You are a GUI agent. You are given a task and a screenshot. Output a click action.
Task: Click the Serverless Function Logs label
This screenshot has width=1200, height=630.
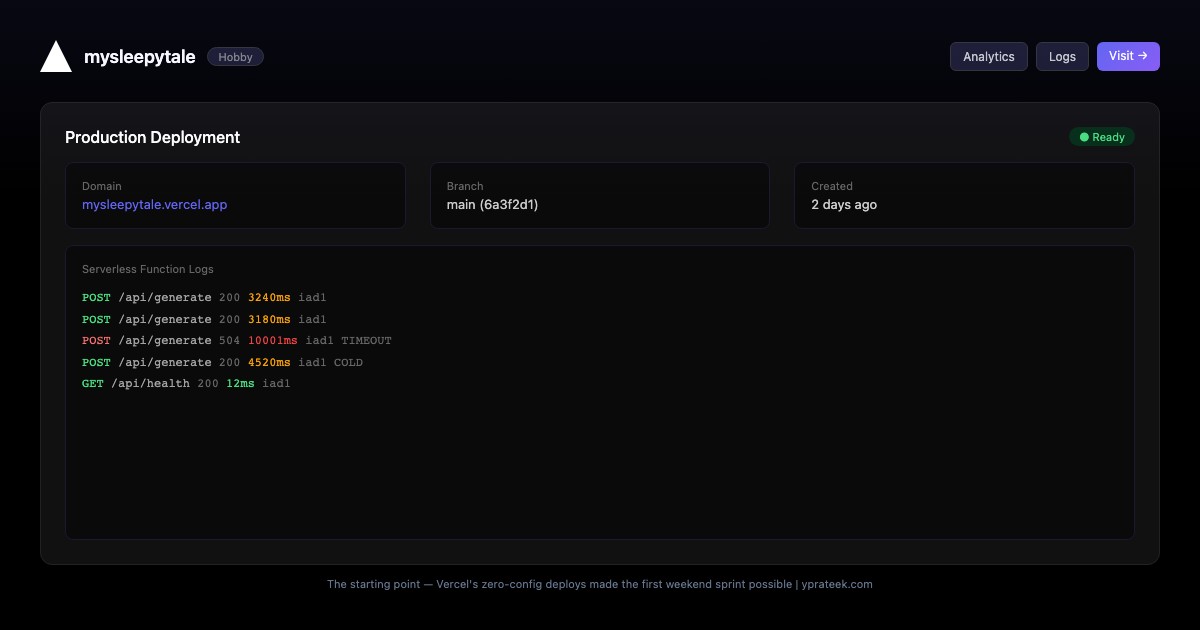[148, 269]
